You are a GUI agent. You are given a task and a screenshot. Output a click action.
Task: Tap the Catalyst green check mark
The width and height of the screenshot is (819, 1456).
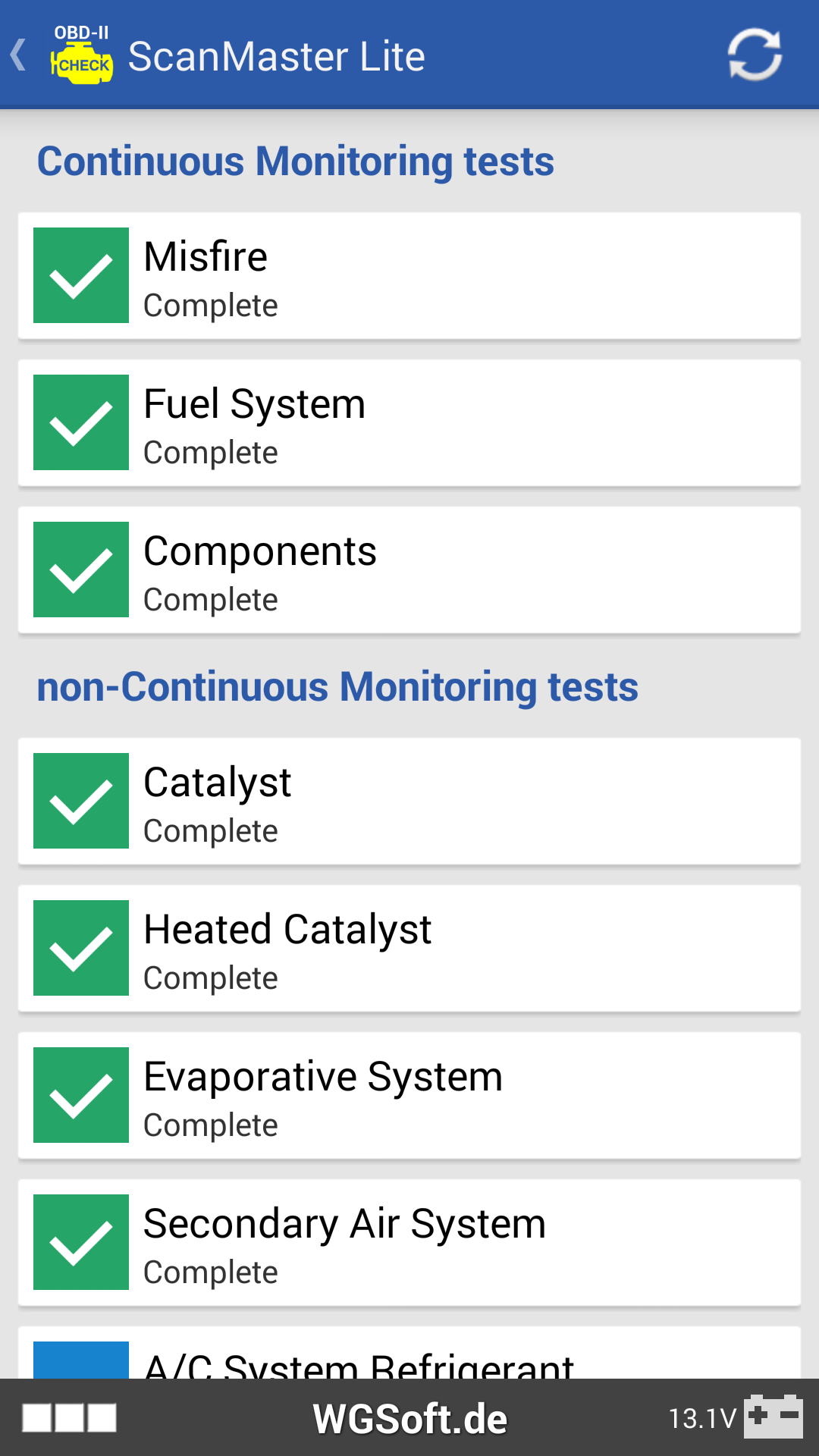pyautogui.click(x=81, y=801)
